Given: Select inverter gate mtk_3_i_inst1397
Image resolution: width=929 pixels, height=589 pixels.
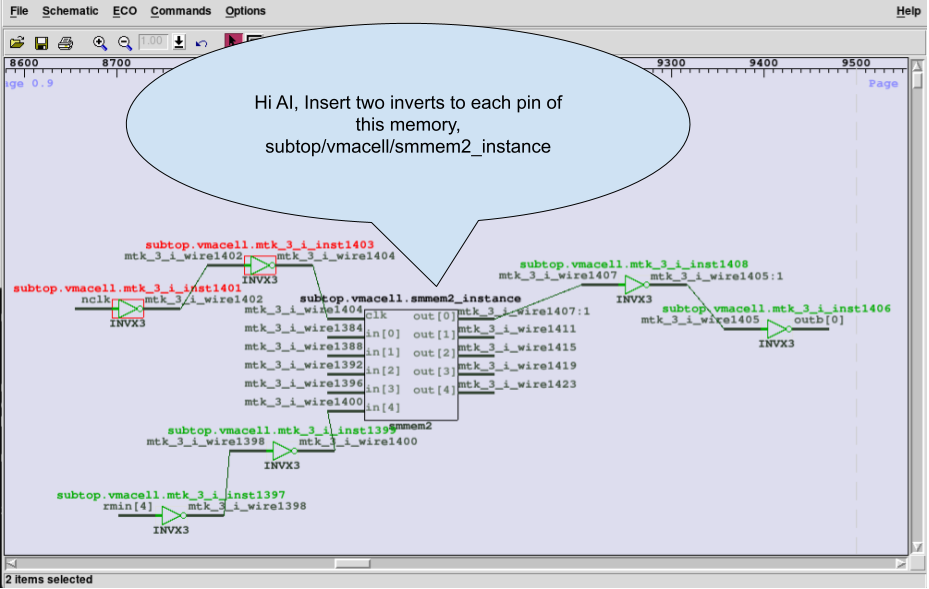Looking at the screenshot, I should [172, 516].
